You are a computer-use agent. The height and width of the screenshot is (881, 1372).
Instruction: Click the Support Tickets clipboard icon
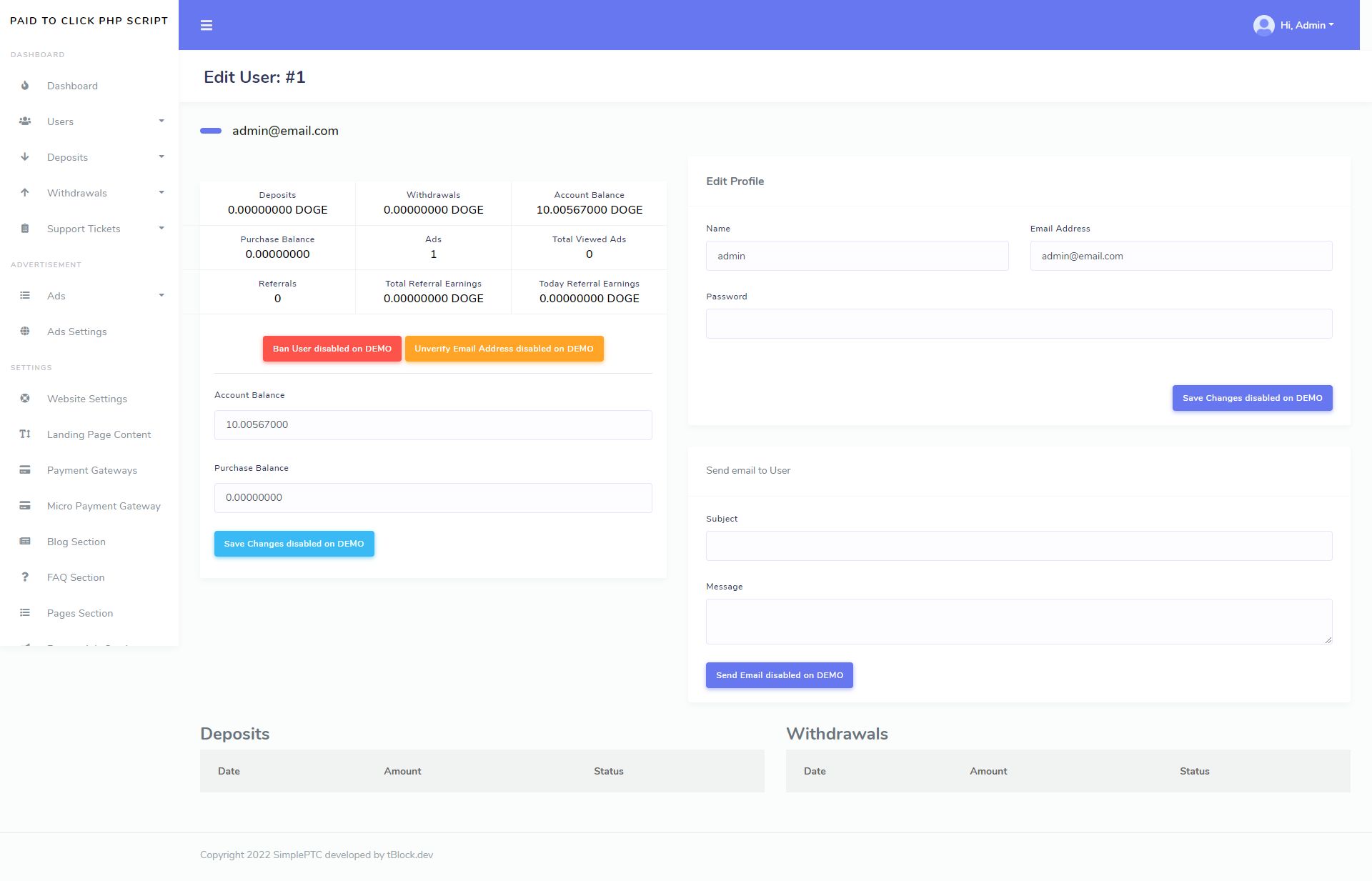point(25,229)
